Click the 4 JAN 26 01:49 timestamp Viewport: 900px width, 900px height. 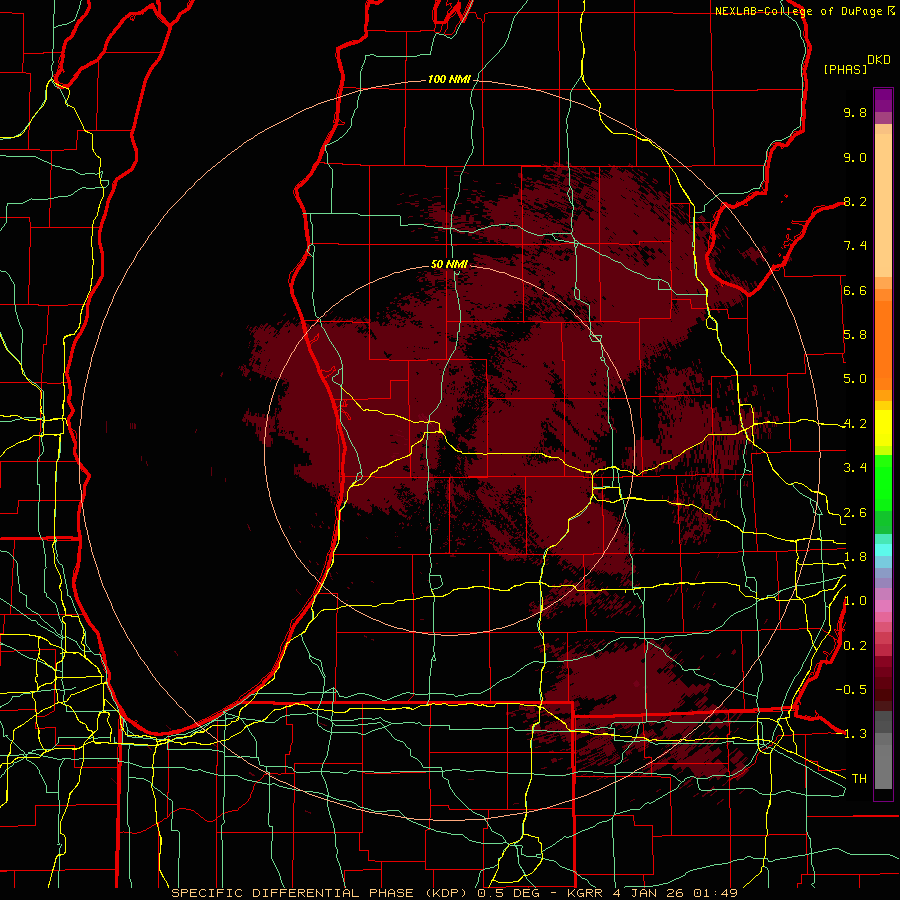pyautogui.click(x=675, y=893)
